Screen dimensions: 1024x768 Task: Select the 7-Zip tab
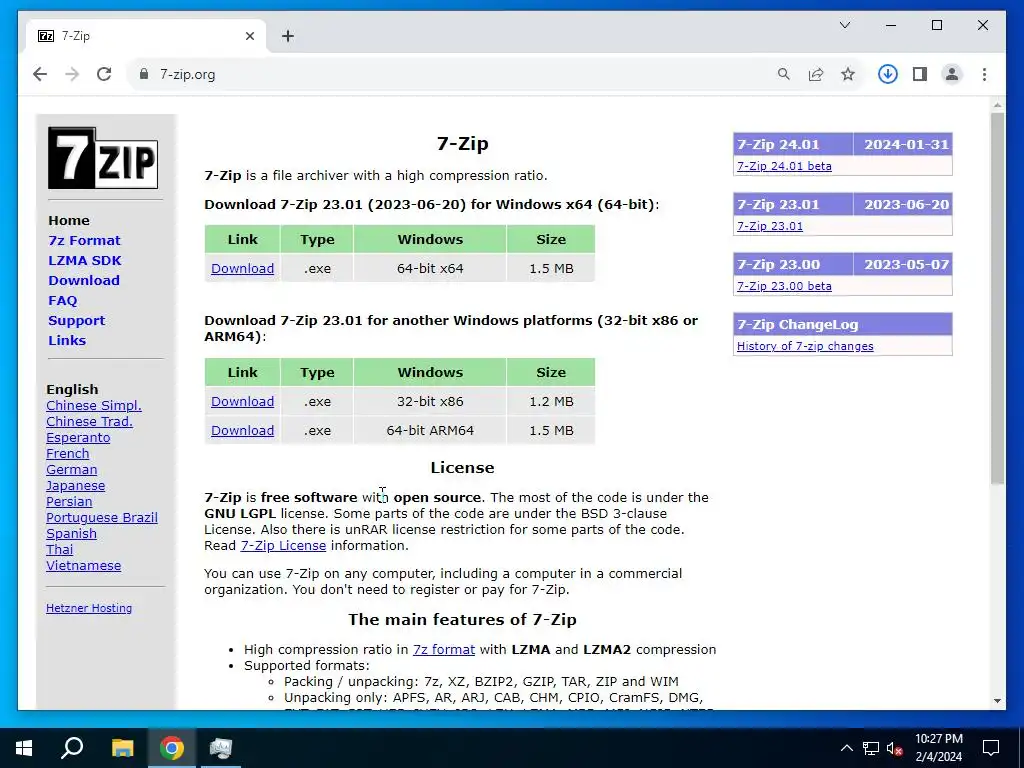click(x=146, y=36)
